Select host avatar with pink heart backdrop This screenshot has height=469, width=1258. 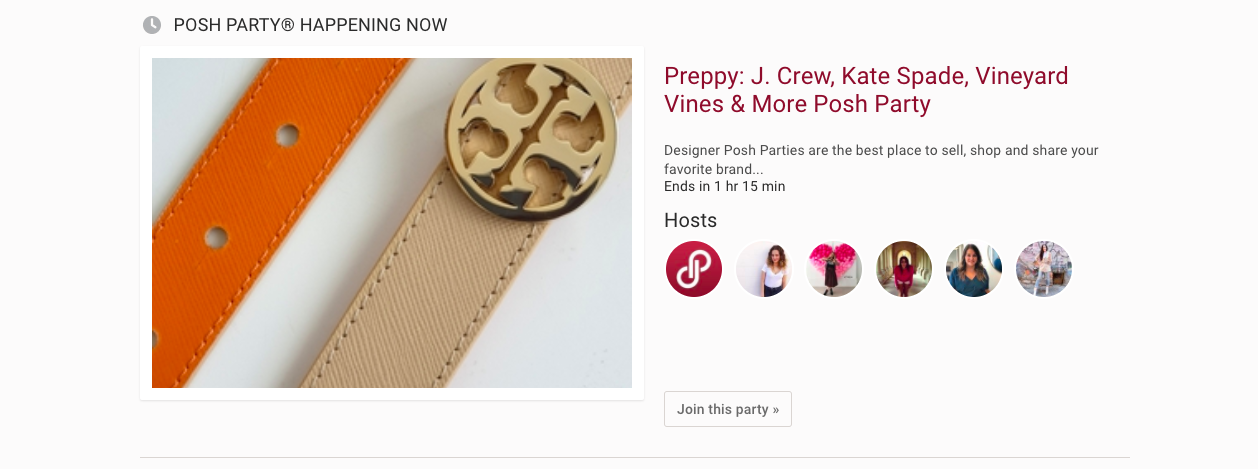834,269
